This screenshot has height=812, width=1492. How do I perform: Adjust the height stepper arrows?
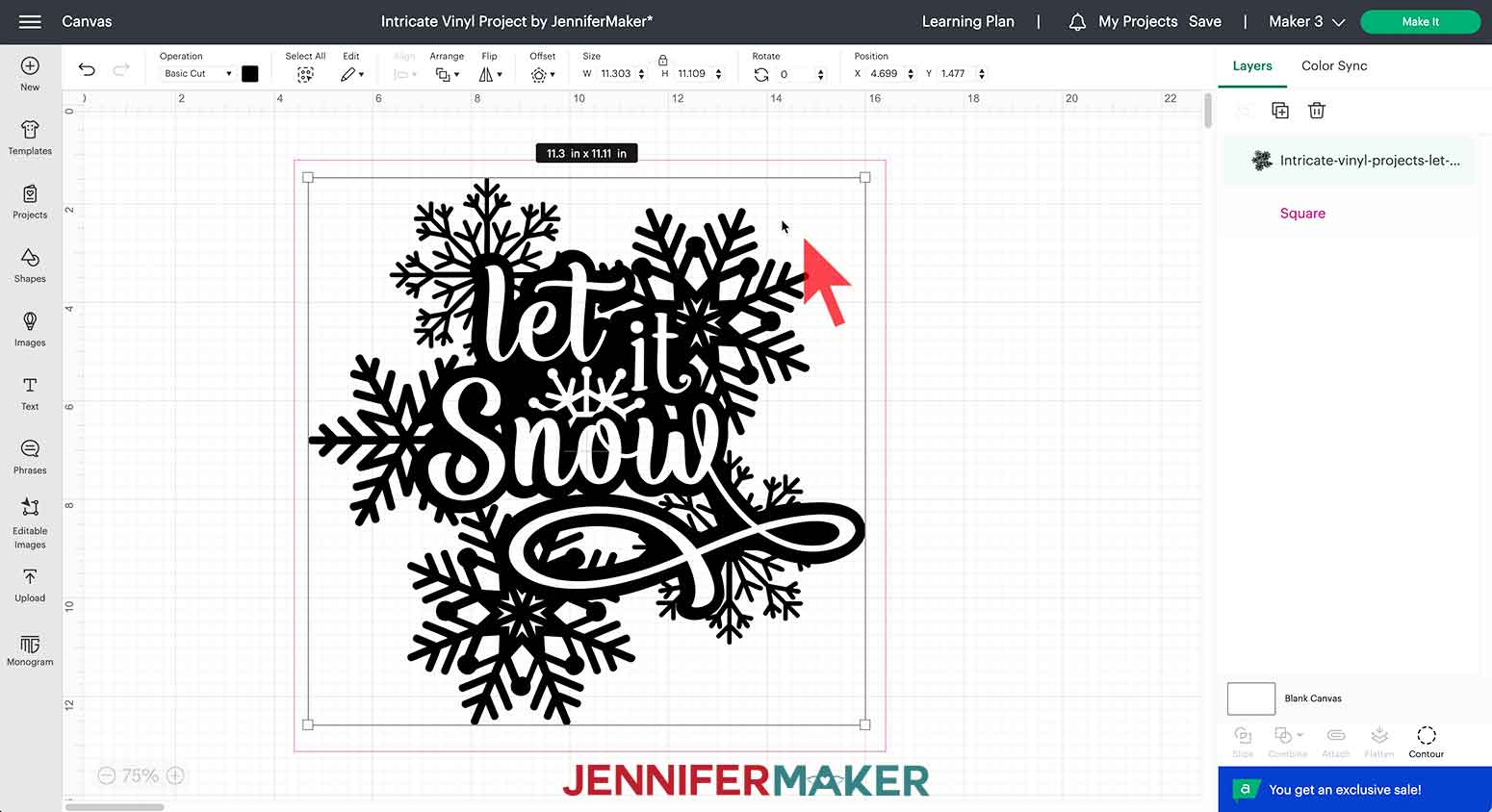coord(718,73)
